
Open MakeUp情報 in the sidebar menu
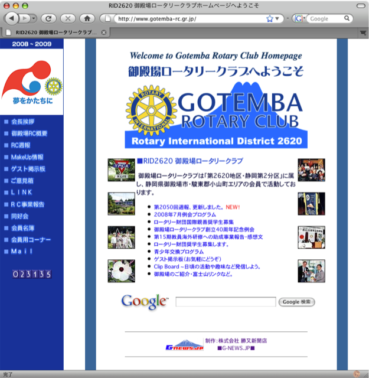(27, 157)
